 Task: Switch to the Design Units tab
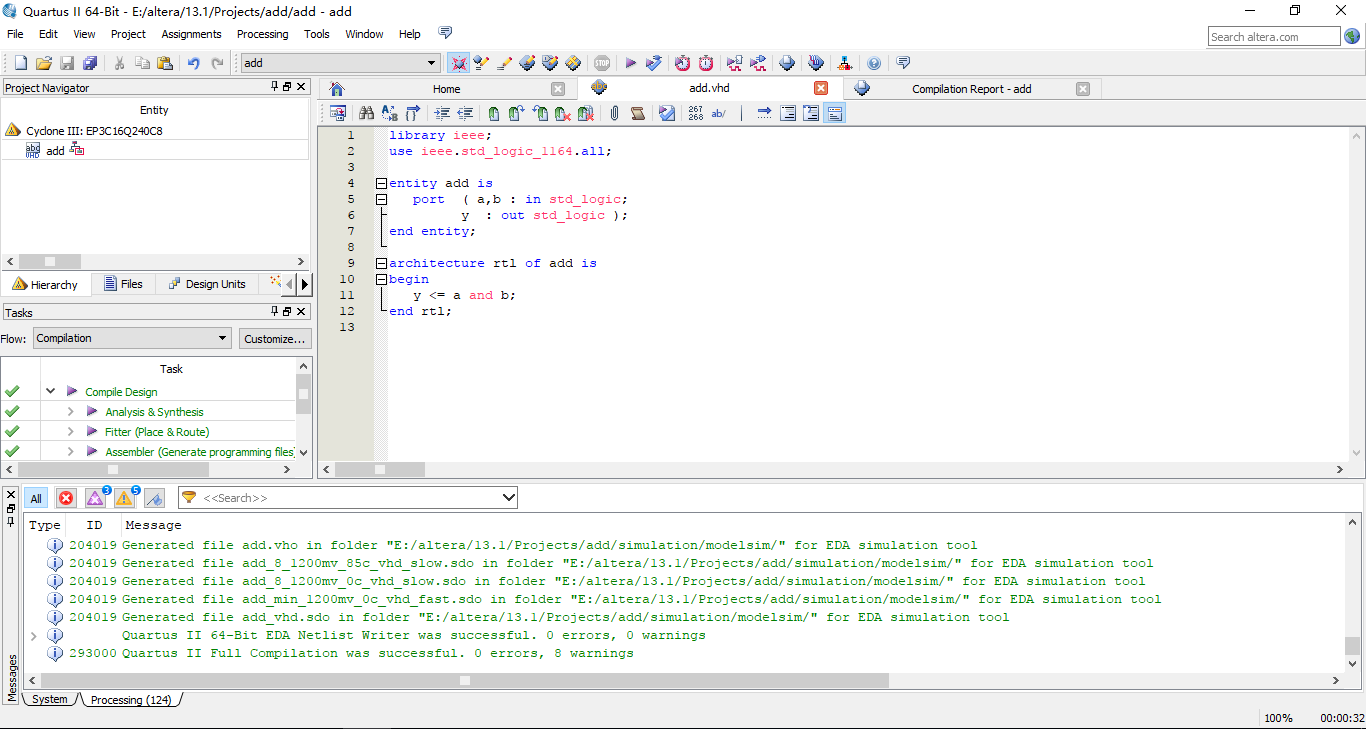(206, 284)
